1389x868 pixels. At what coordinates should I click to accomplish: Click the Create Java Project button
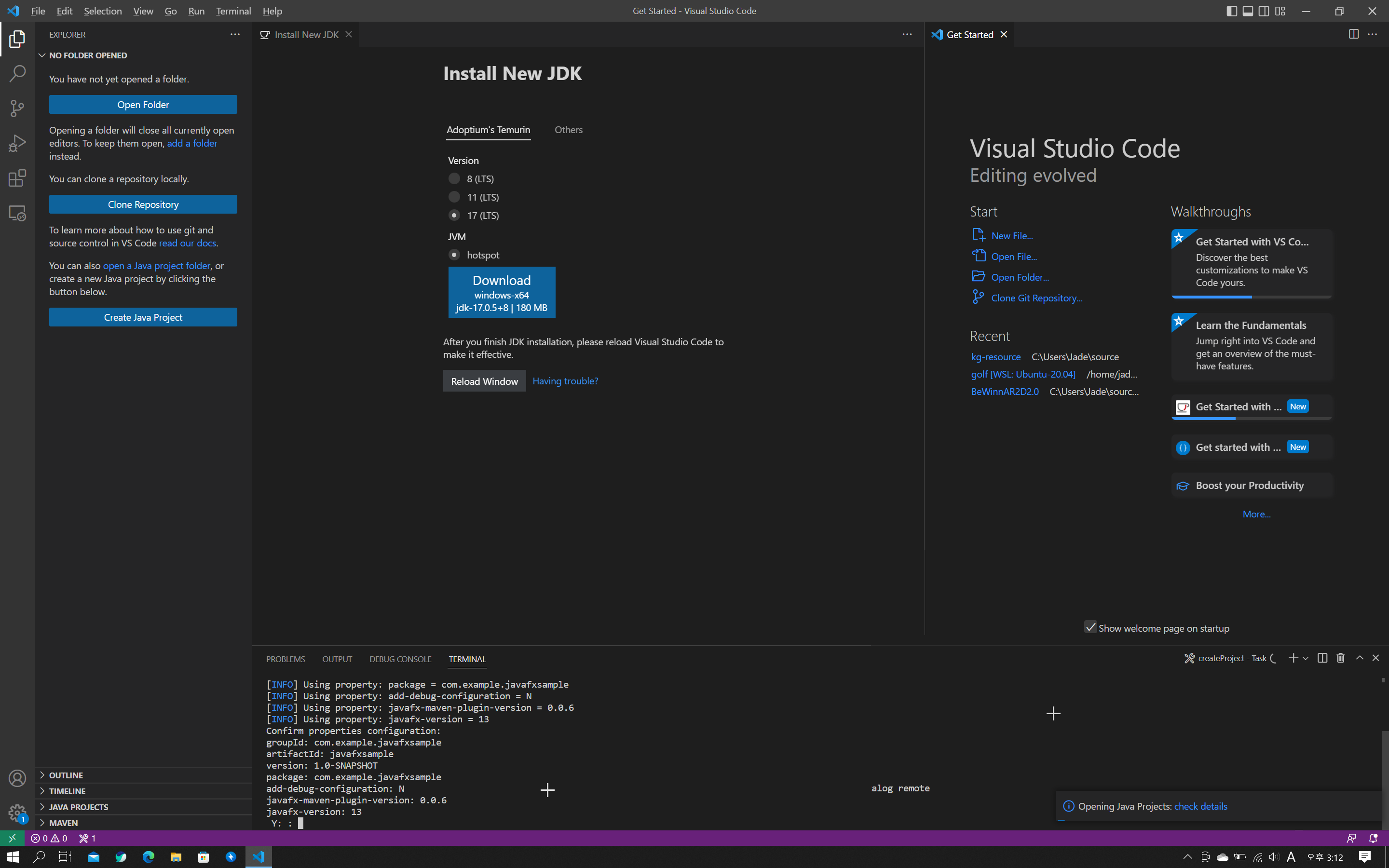[x=143, y=317]
